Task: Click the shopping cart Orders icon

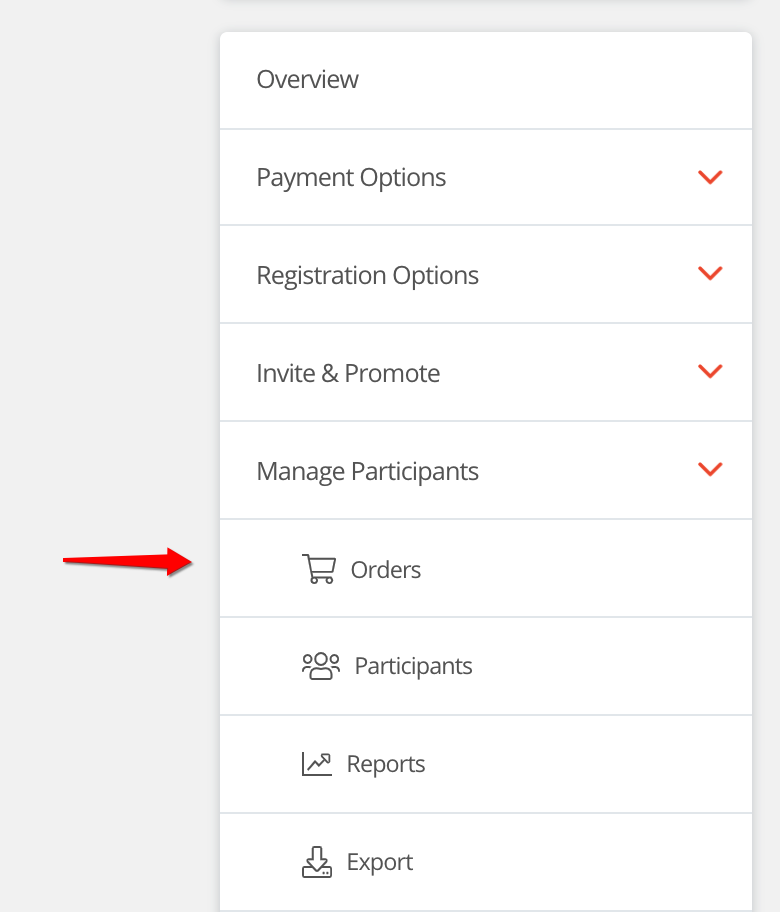Action: (x=318, y=569)
